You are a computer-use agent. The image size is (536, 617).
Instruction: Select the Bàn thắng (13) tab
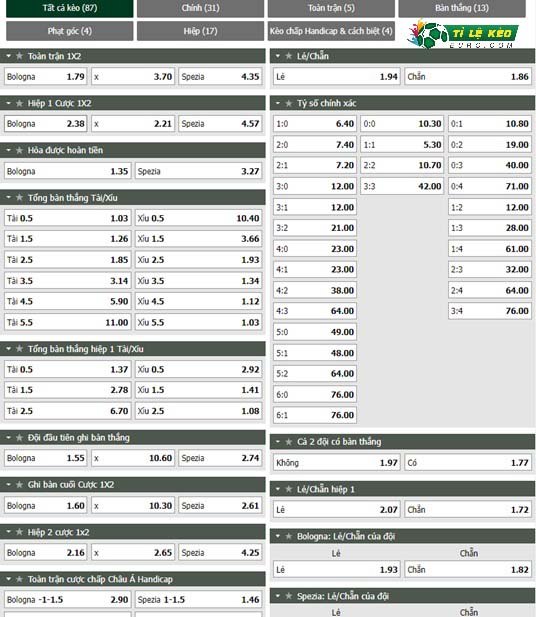(462, 8)
